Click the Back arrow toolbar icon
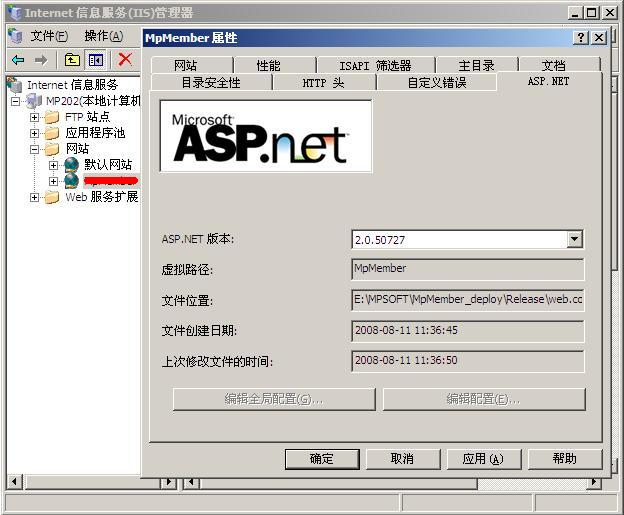The width and height of the screenshot is (624, 515). [18, 60]
